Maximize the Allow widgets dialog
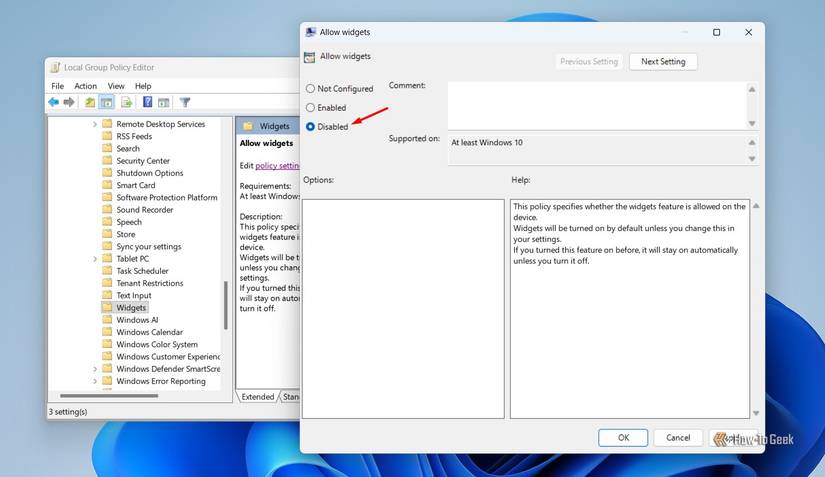 (x=716, y=32)
